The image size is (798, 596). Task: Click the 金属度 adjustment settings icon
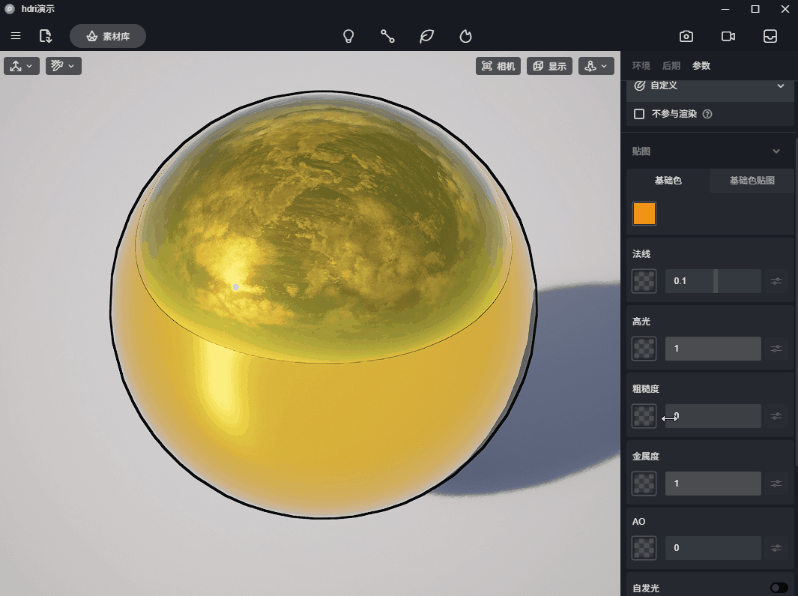pyautogui.click(x=776, y=483)
